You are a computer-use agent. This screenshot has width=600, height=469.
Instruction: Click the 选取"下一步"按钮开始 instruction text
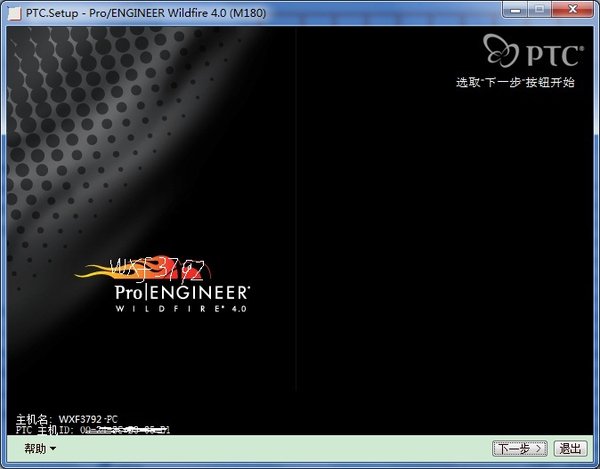(515, 82)
